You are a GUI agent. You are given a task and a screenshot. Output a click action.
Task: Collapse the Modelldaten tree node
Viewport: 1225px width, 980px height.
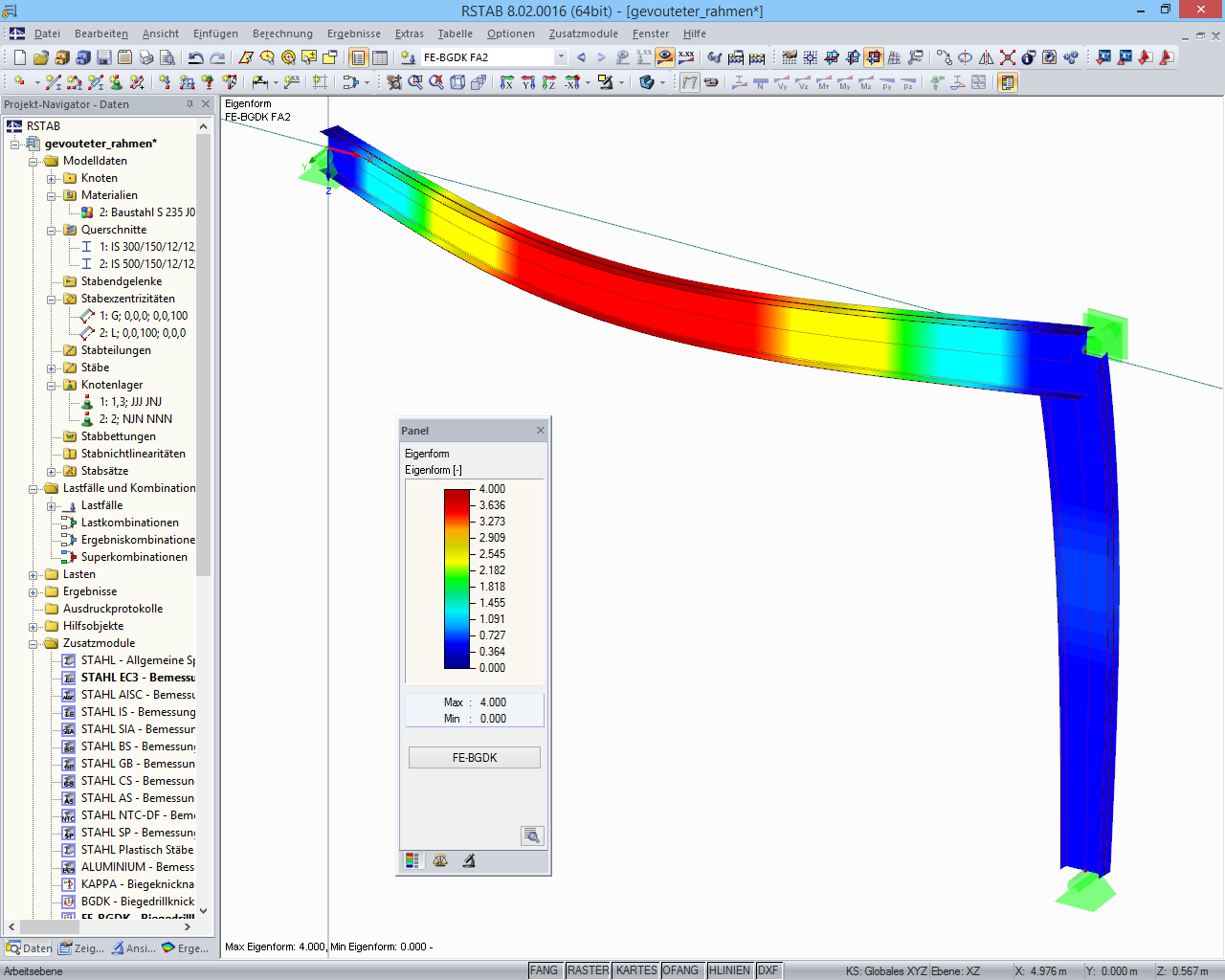[33, 161]
